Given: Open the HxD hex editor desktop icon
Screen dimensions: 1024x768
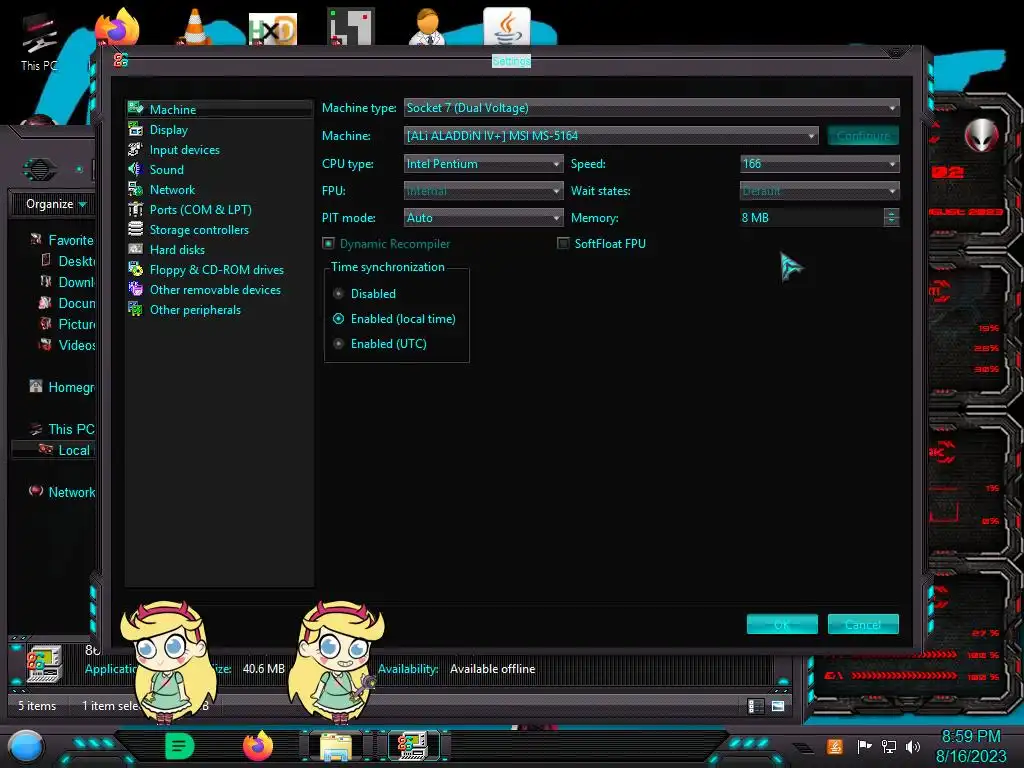Looking at the screenshot, I should 273,29.
